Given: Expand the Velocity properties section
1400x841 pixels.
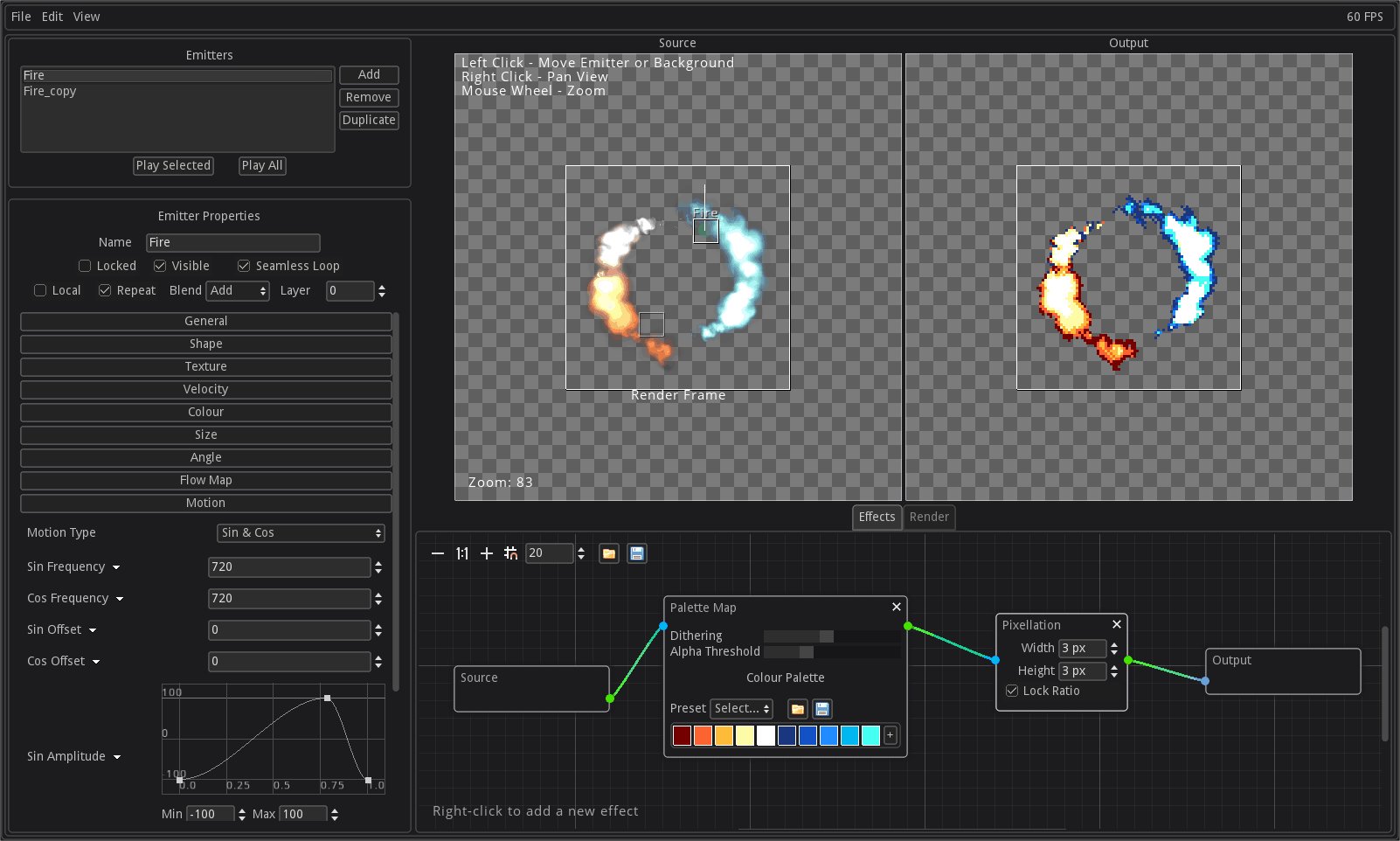Looking at the screenshot, I should point(206,390).
